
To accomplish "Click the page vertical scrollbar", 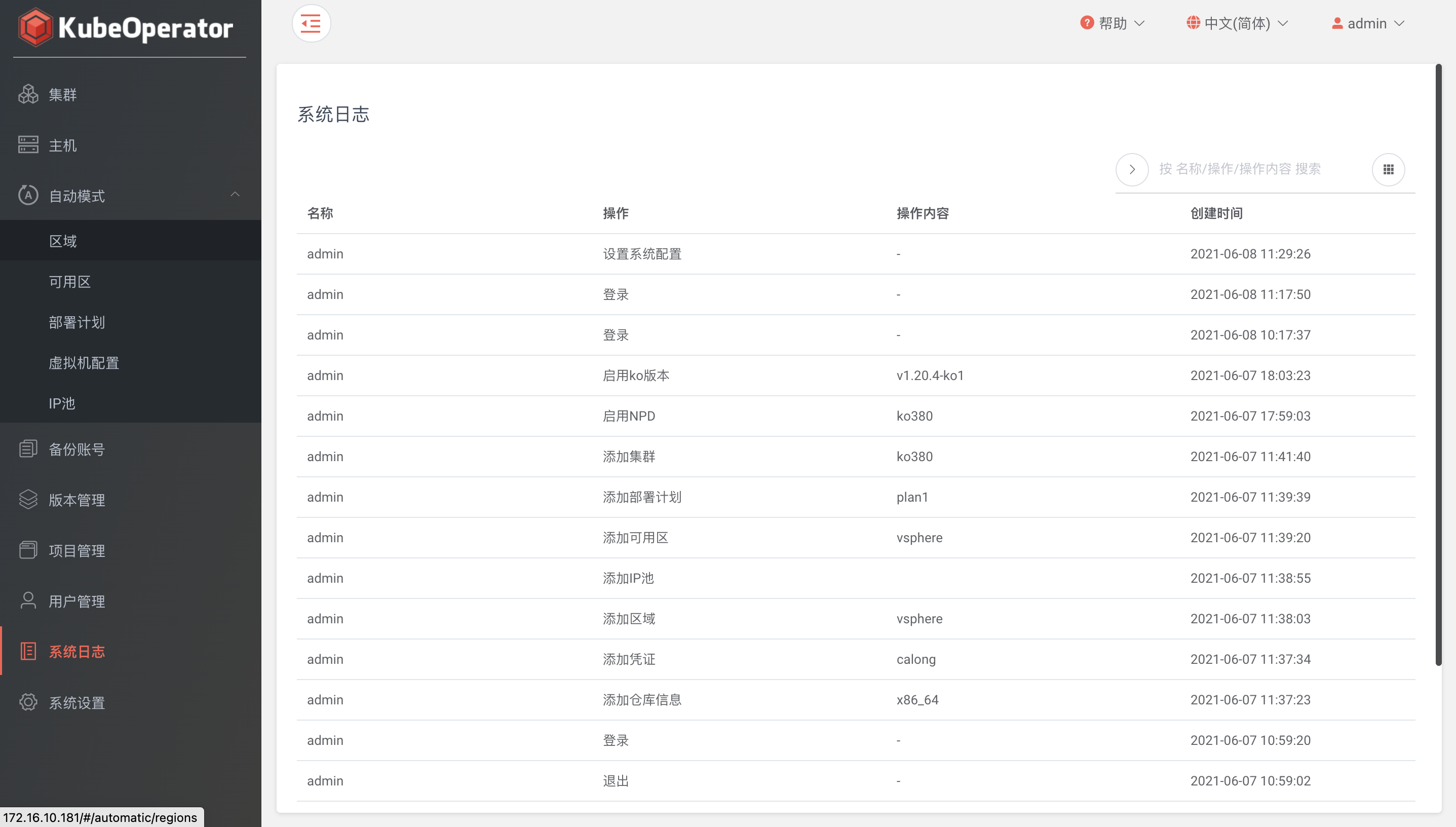I will (x=1438, y=363).
